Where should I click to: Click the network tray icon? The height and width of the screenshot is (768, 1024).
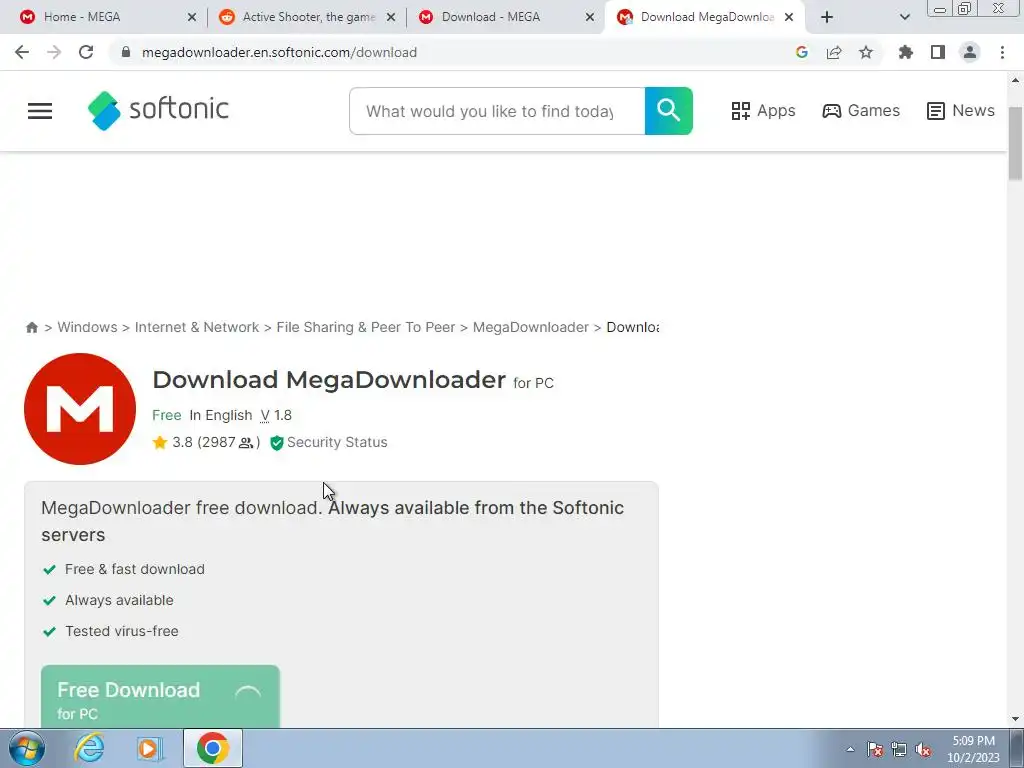[x=899, y=749]
